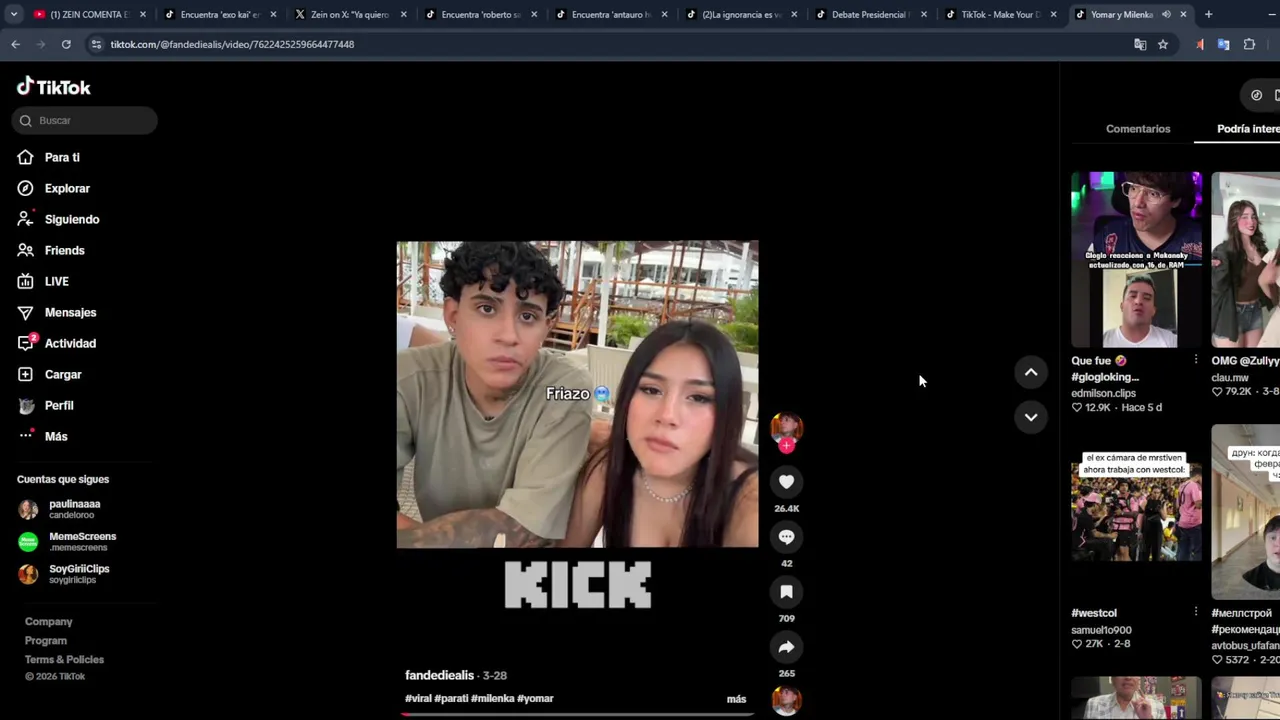
Task: Open options menu for #westcol video
Action: coord(1195,612)
